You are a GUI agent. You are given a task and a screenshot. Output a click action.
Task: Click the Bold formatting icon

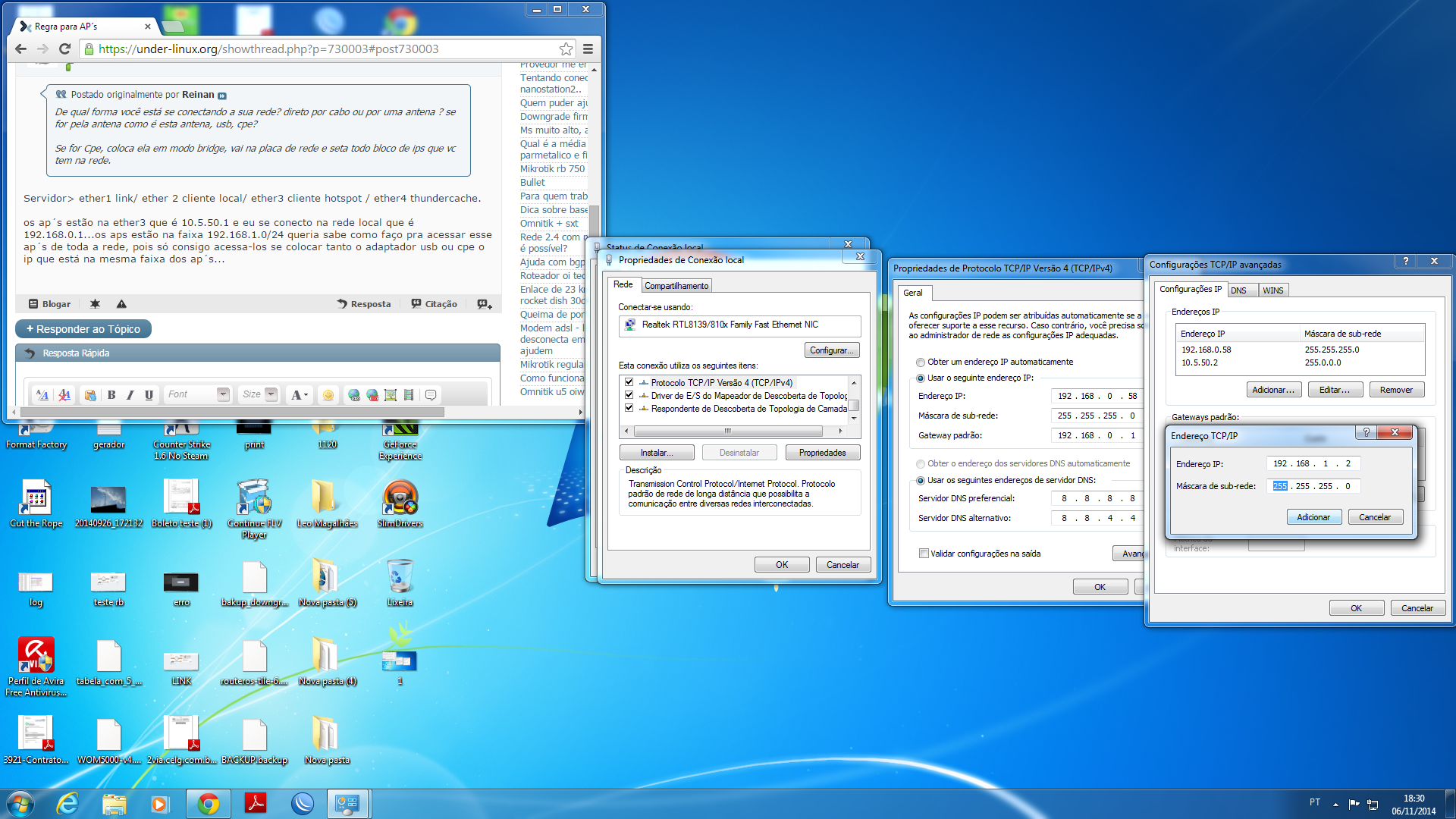coord(111,395)
